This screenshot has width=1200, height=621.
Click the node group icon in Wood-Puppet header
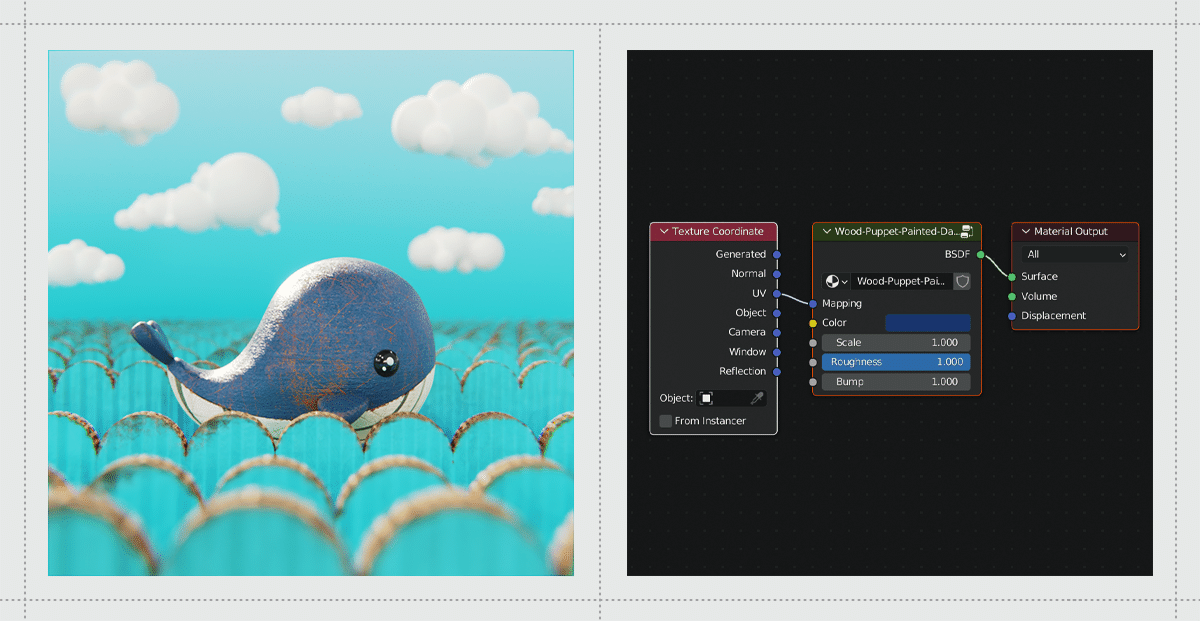966,232
